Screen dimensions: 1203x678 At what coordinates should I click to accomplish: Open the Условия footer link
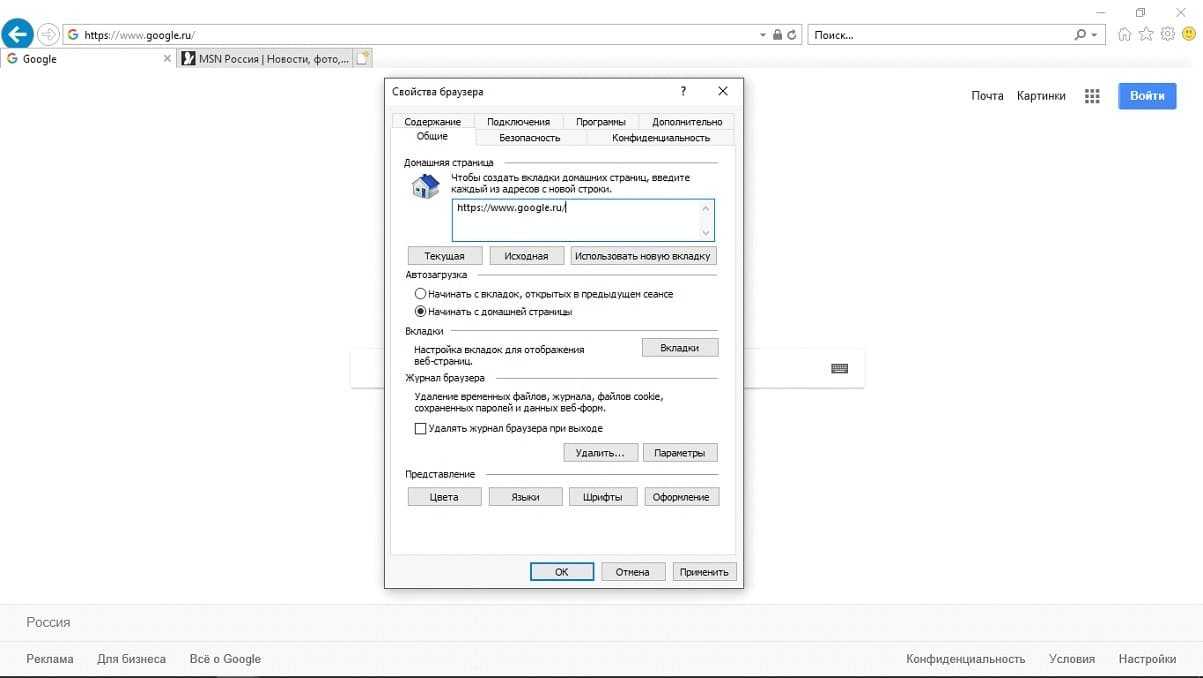[1072, 659]
